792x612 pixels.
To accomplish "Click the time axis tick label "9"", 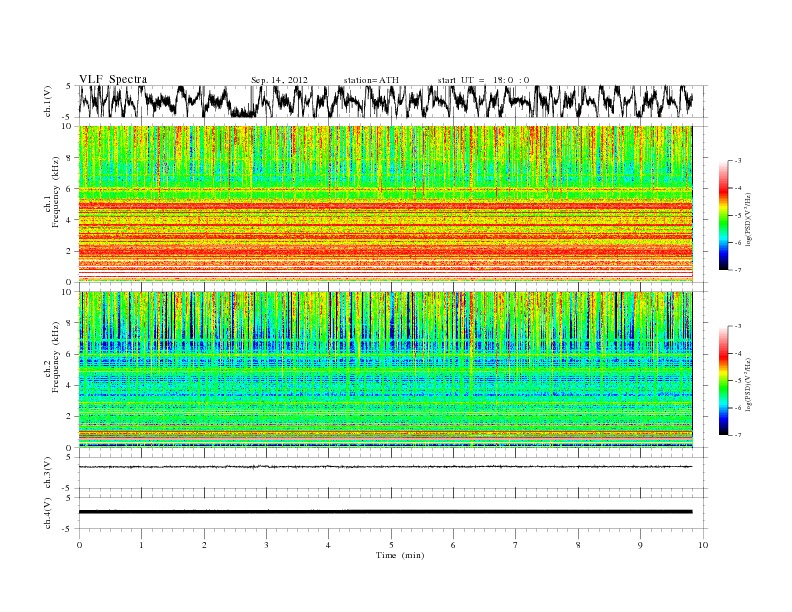I will pyautogui.click(x=640, y=545).
